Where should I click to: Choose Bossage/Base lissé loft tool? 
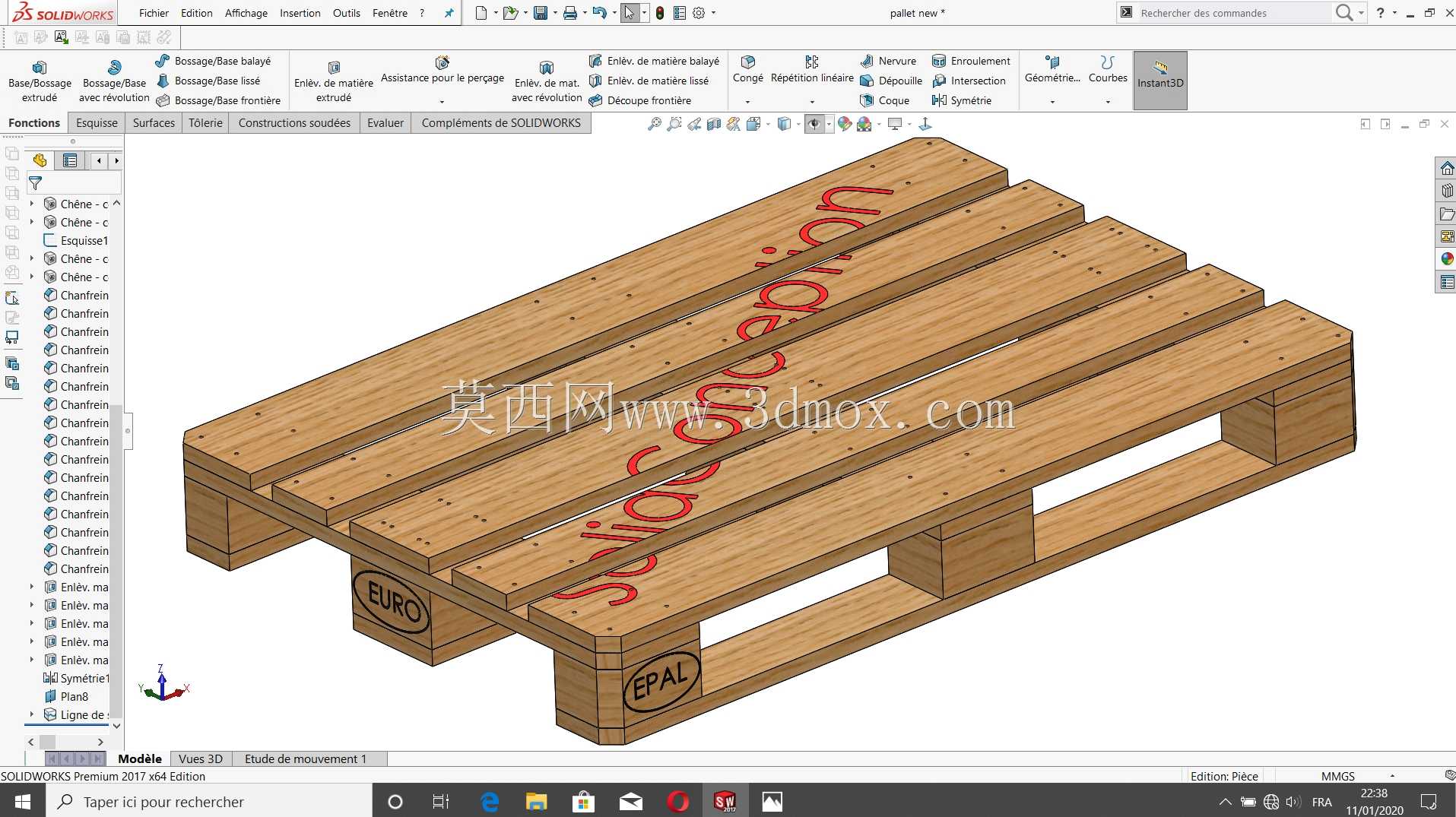208,81
